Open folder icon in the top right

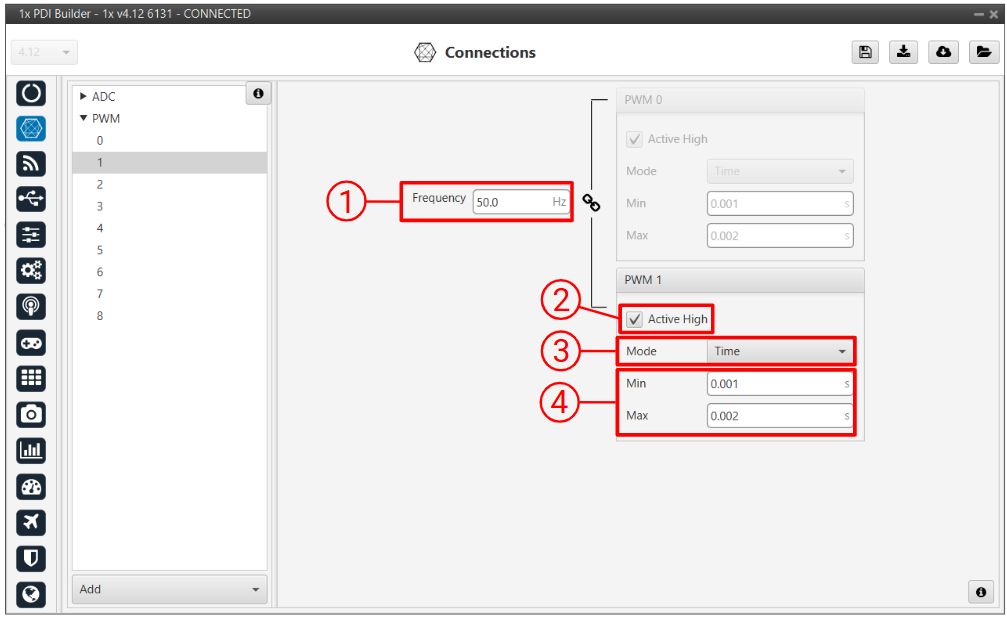tap(983, 53)
